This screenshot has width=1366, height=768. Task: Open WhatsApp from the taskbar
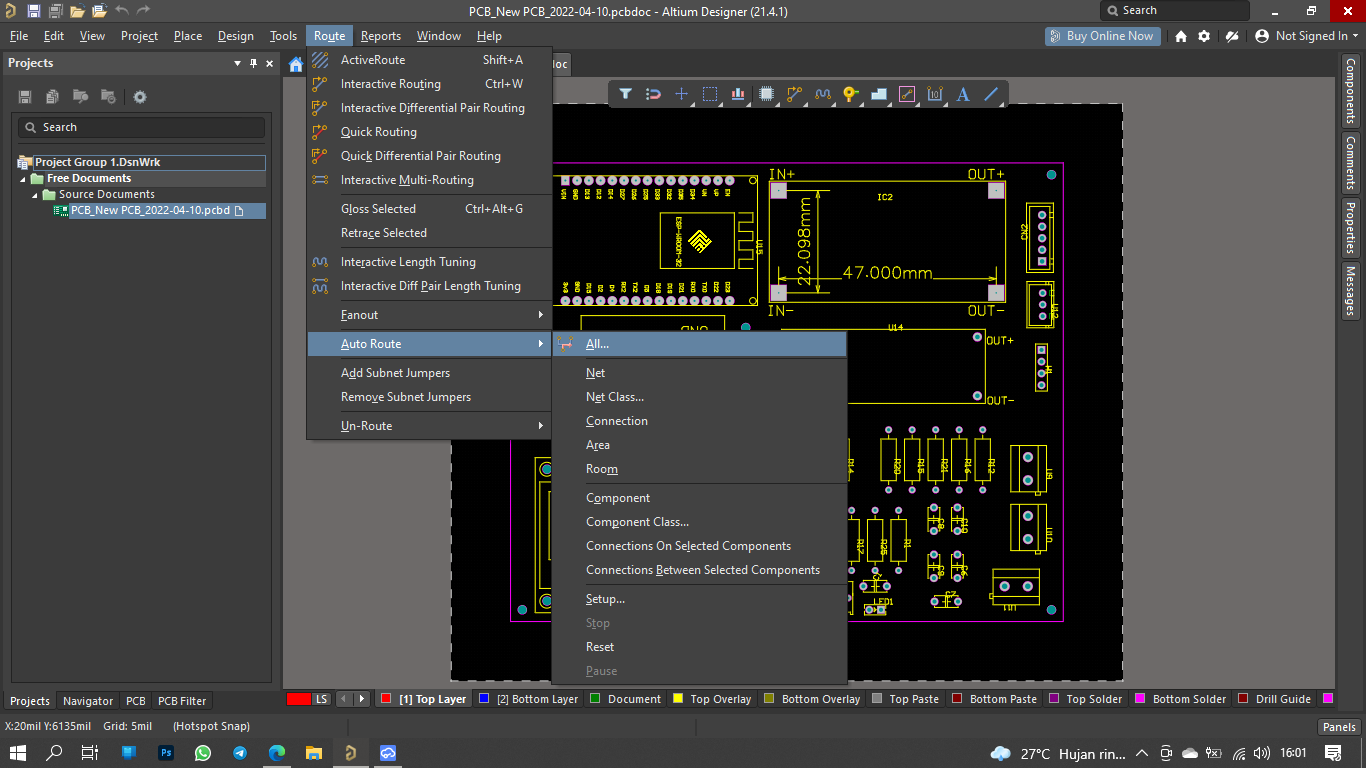point(203,752)
